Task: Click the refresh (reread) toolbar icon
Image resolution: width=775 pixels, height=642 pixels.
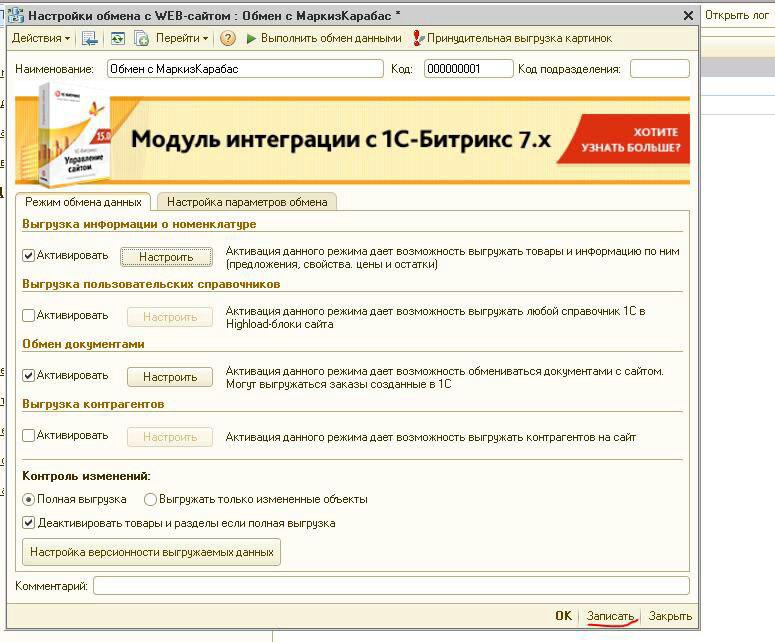Action: coord(118,39)
